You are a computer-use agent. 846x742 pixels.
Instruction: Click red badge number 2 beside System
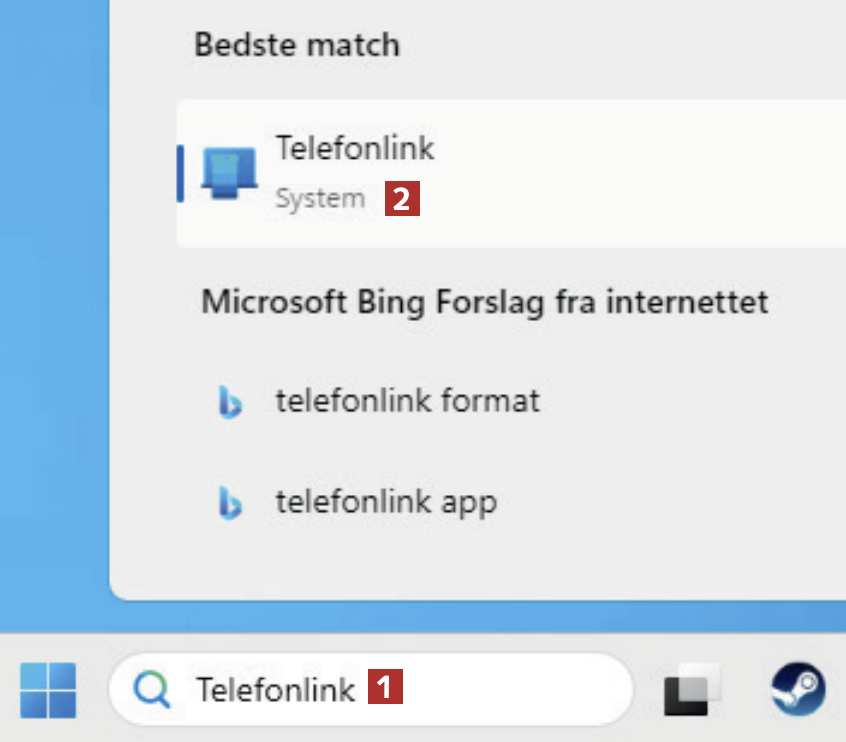click(402, 198)
